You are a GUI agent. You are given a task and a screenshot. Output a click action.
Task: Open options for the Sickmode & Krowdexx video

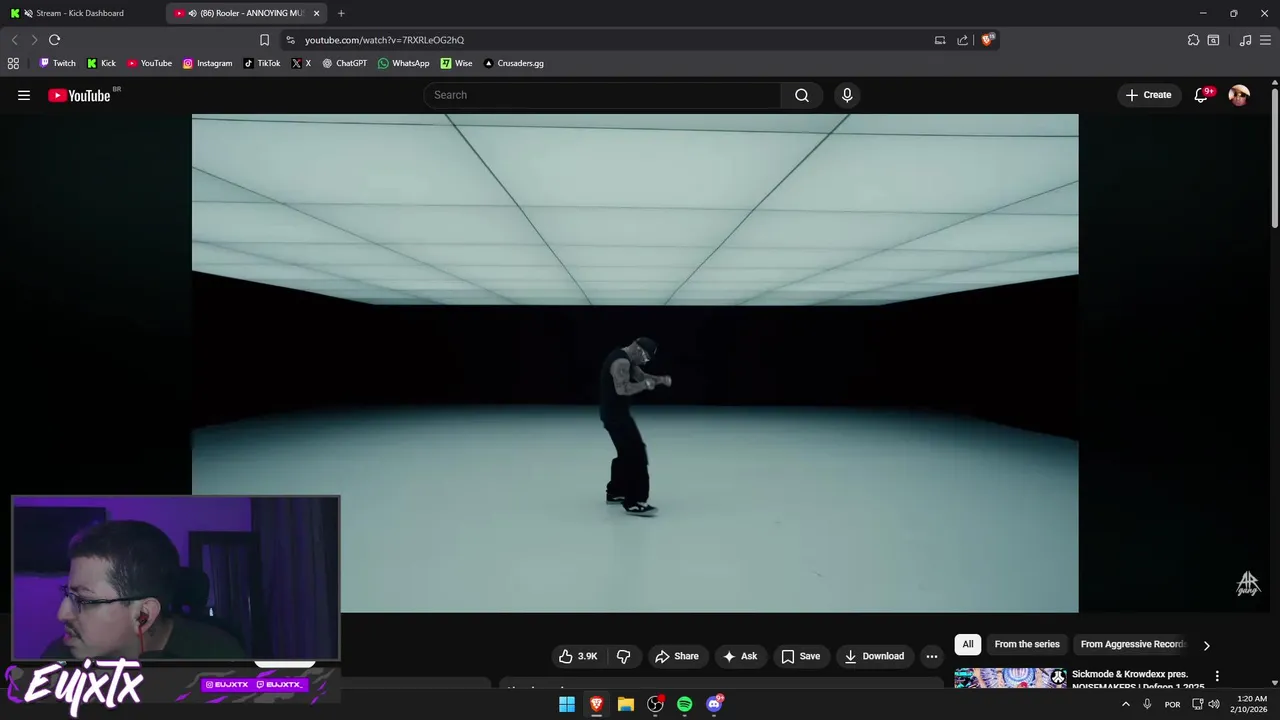[x=1217, y=676]
